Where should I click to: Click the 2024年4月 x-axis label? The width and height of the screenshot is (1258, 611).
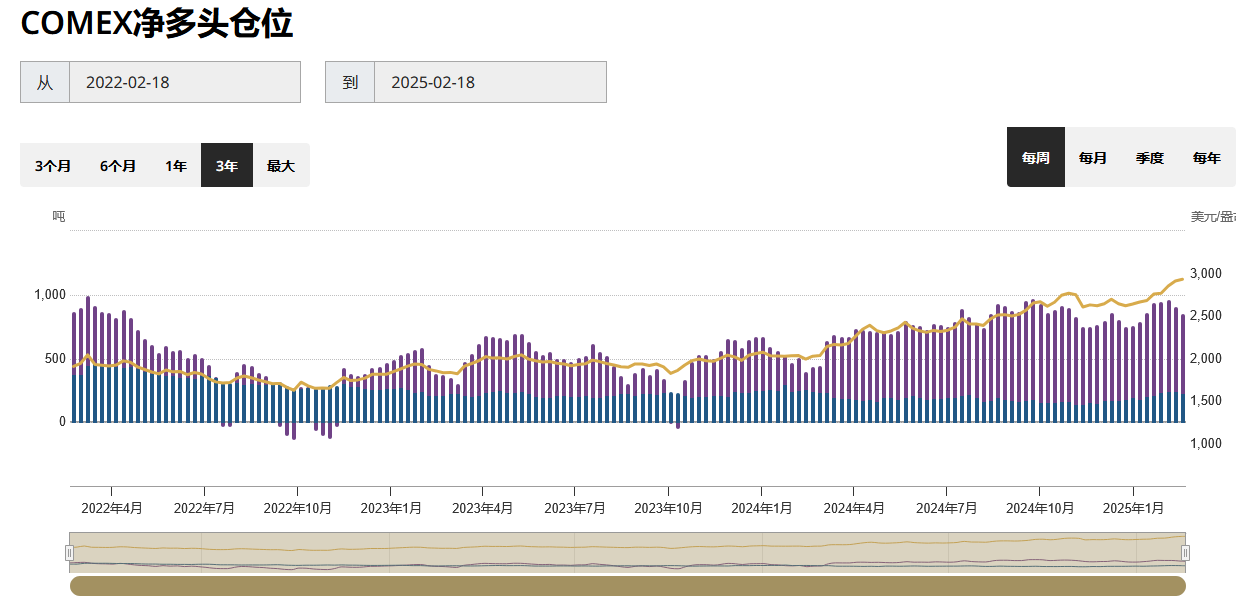click(x=854, y=508)
